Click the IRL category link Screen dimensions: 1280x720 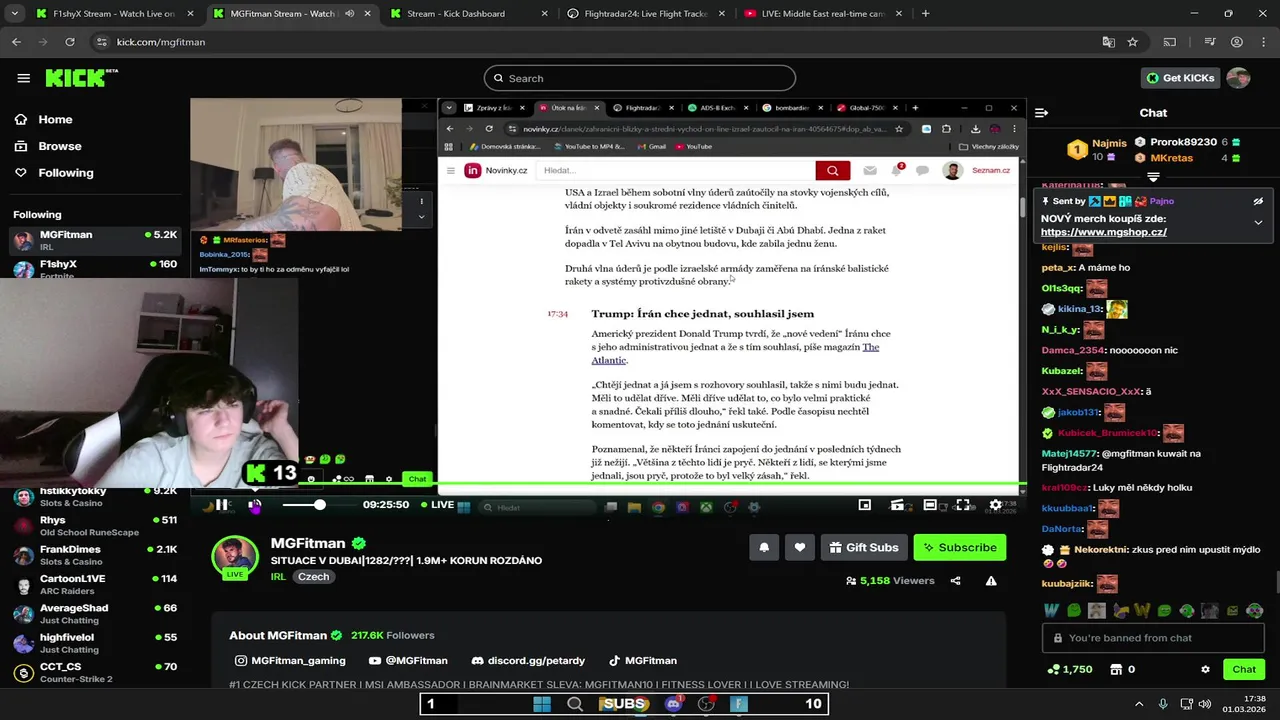(x=279, y=577)
